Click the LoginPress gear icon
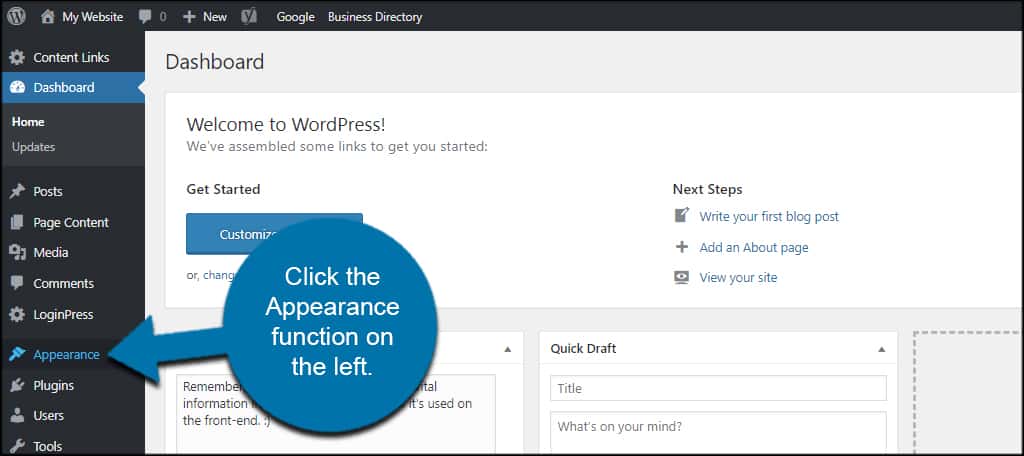 pos(17,315)
